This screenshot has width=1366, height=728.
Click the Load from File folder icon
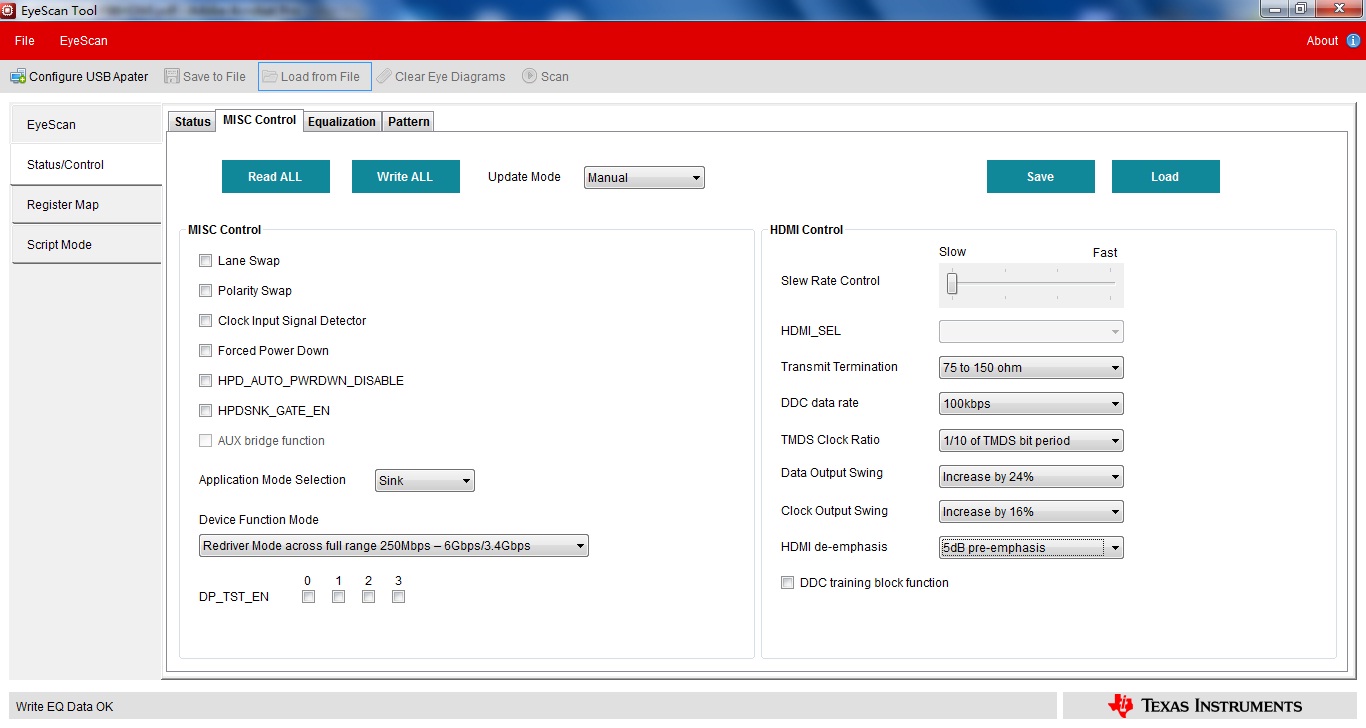point(270,76)
